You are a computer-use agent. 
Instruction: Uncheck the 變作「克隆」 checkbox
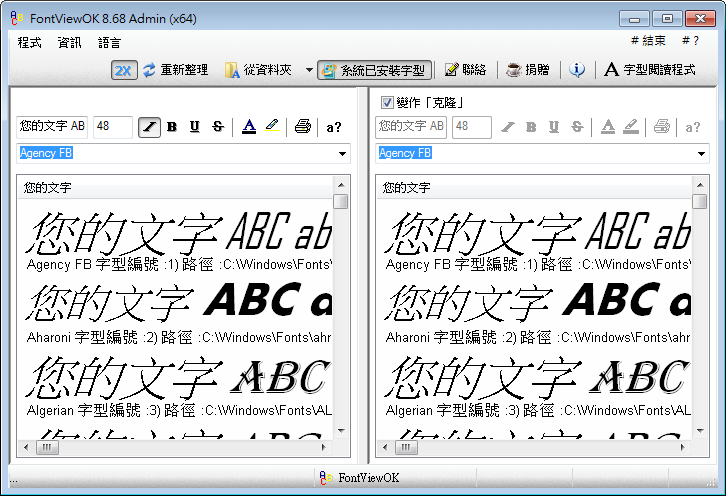pos(387,102)
